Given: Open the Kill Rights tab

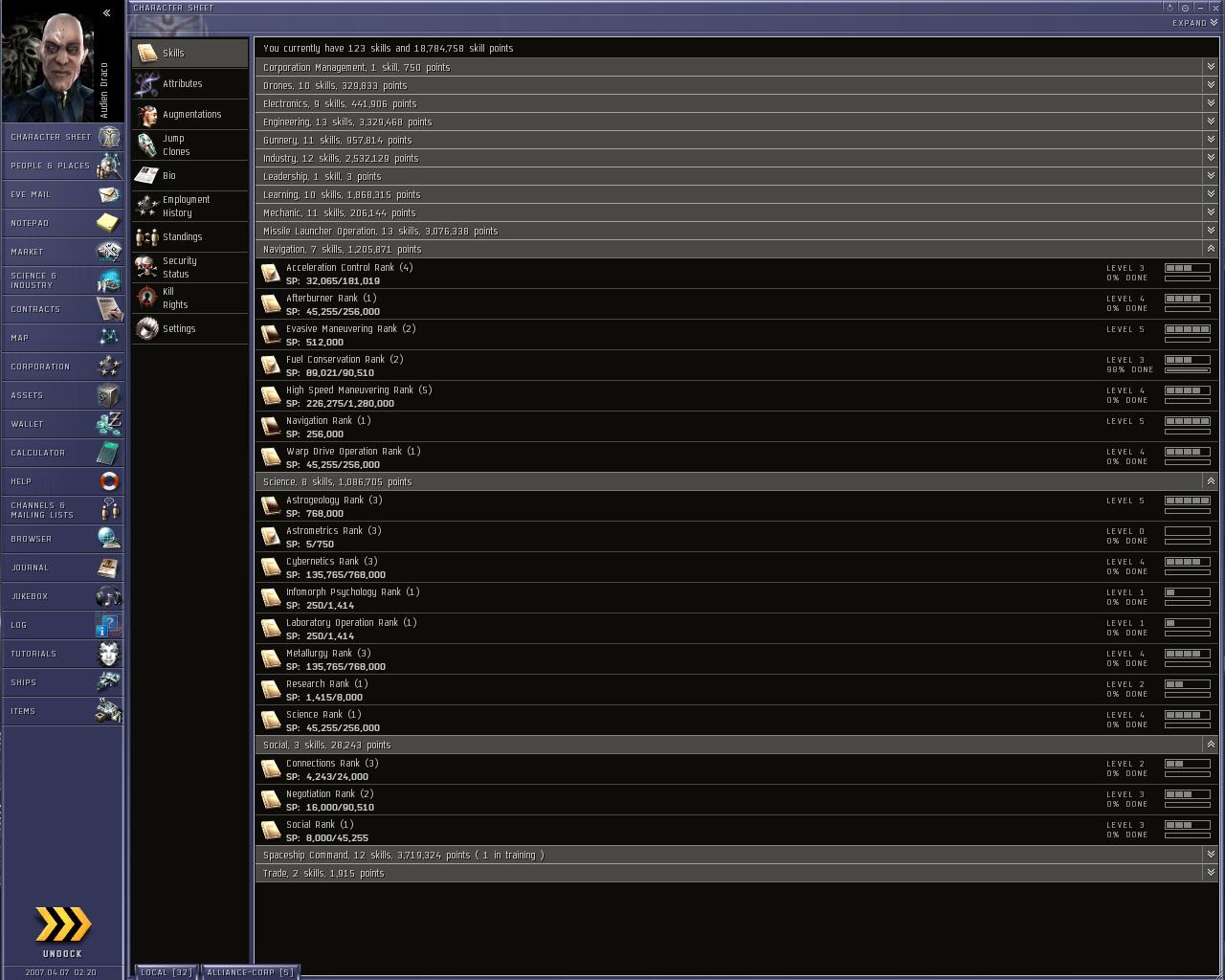Looking at the screenshot, I should tap(189, 298).
